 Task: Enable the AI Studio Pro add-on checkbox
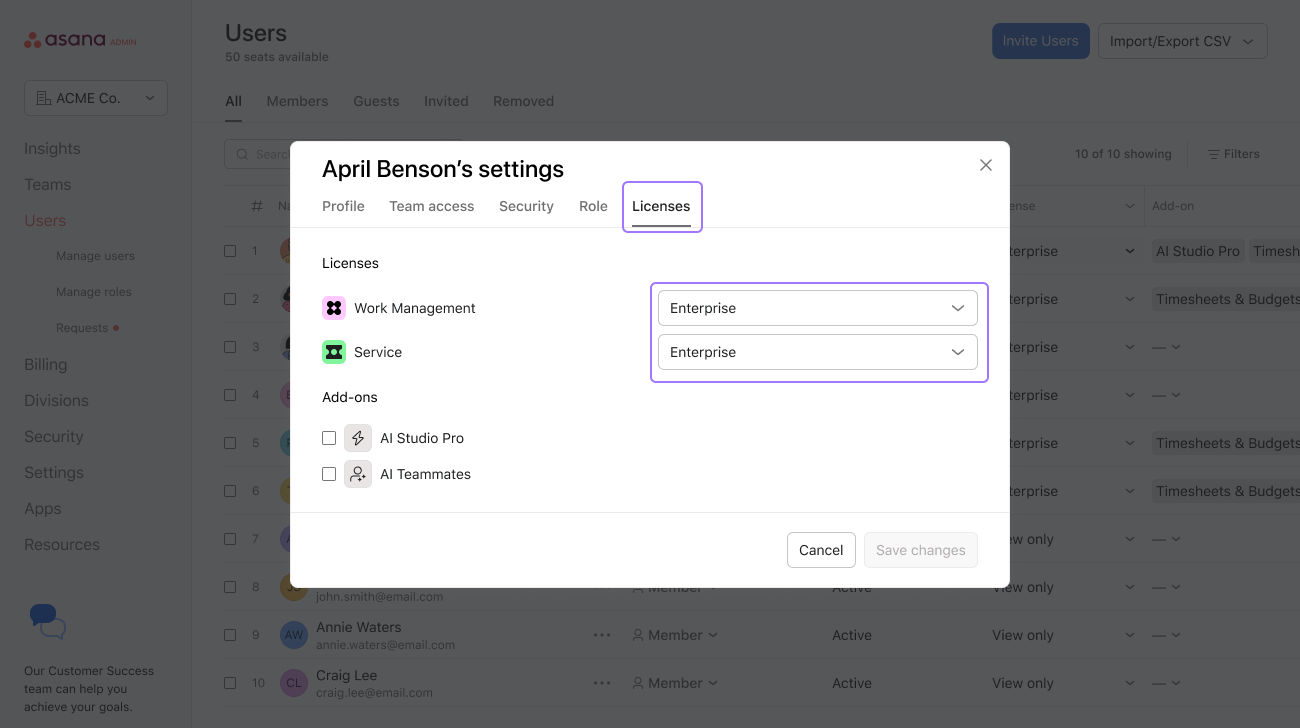click(x=329, y=438)
